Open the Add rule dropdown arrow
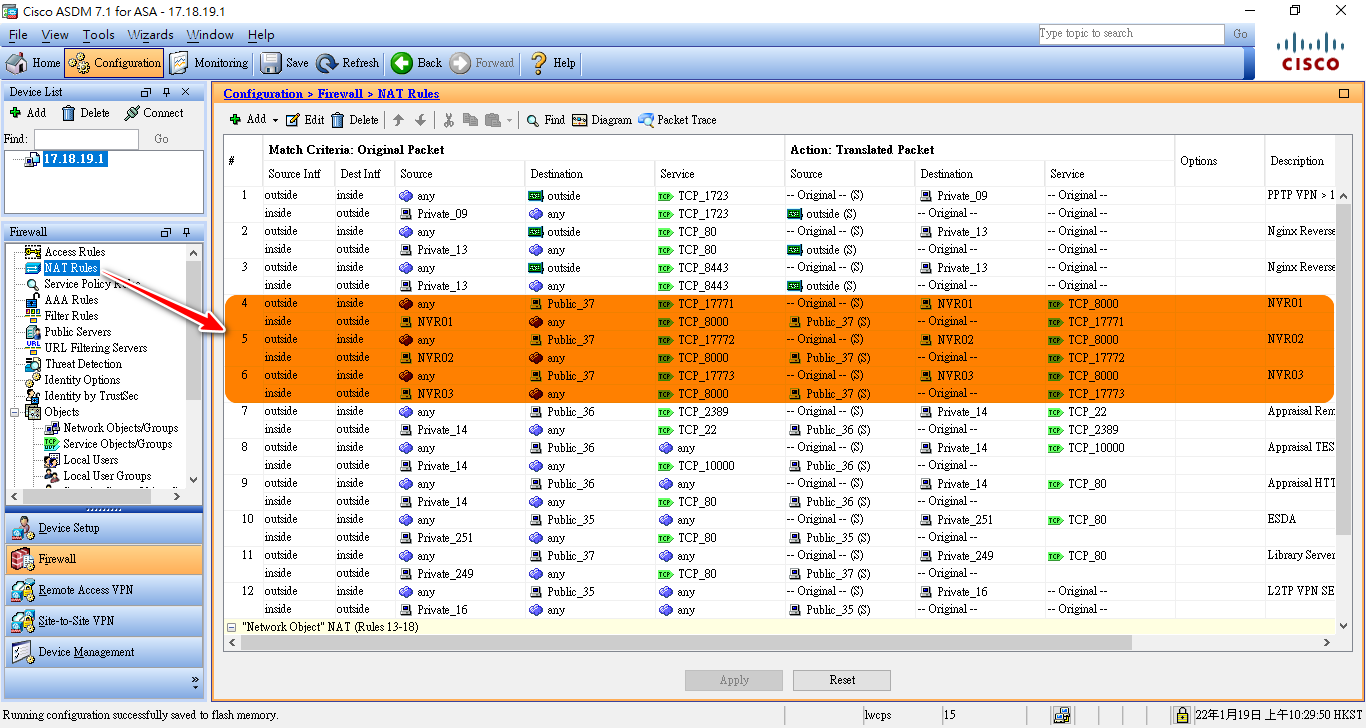 [x=275, y=120]
